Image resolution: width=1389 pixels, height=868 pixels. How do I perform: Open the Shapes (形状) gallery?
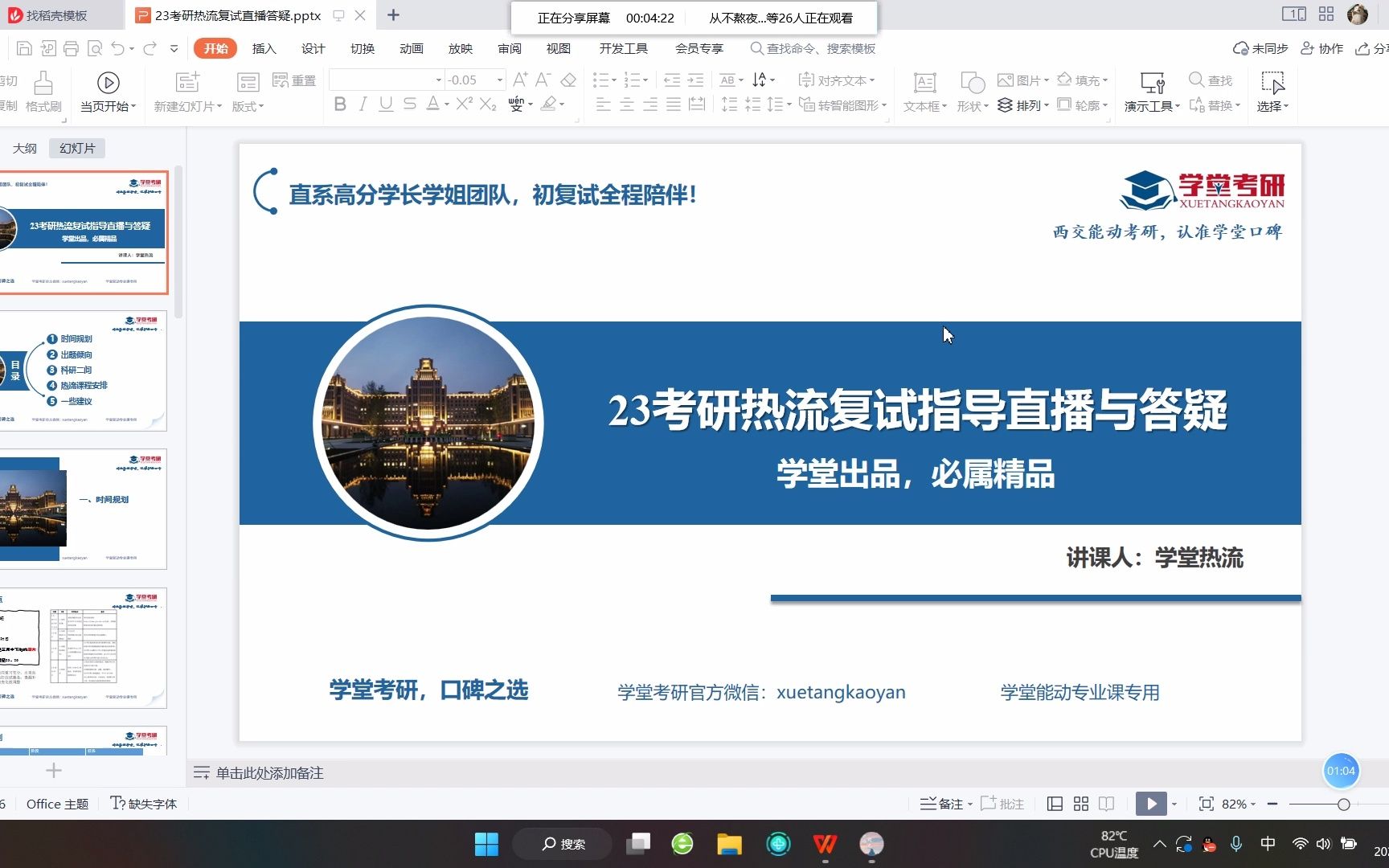coord(973,92)
